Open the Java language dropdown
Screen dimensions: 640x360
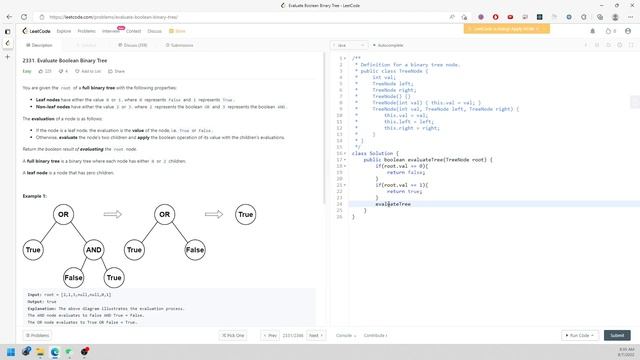click(349, 45)
